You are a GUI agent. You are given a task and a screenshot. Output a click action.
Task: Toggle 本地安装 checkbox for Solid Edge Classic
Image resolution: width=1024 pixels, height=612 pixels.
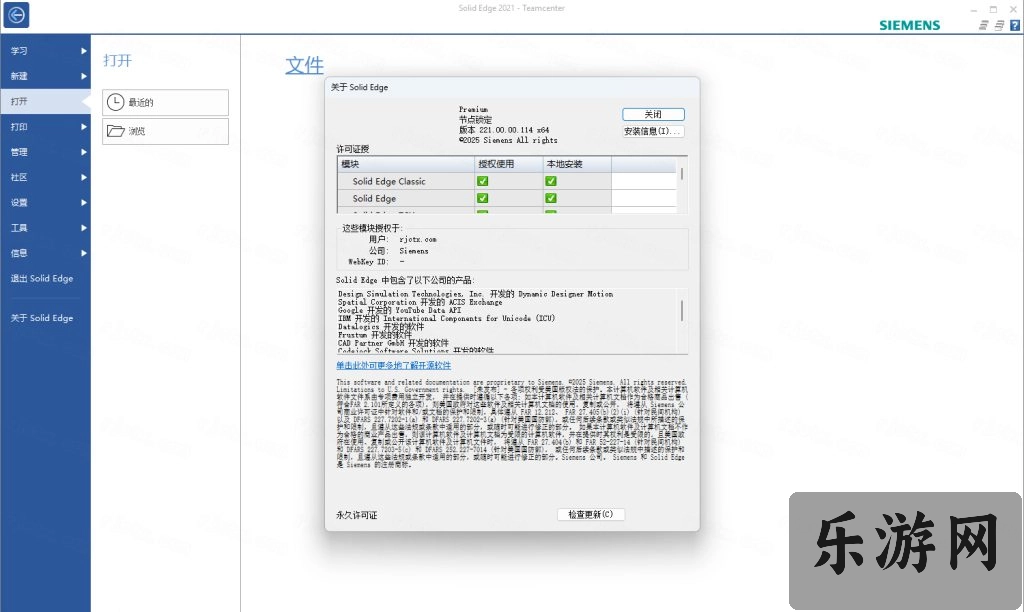tap(551, 181)
